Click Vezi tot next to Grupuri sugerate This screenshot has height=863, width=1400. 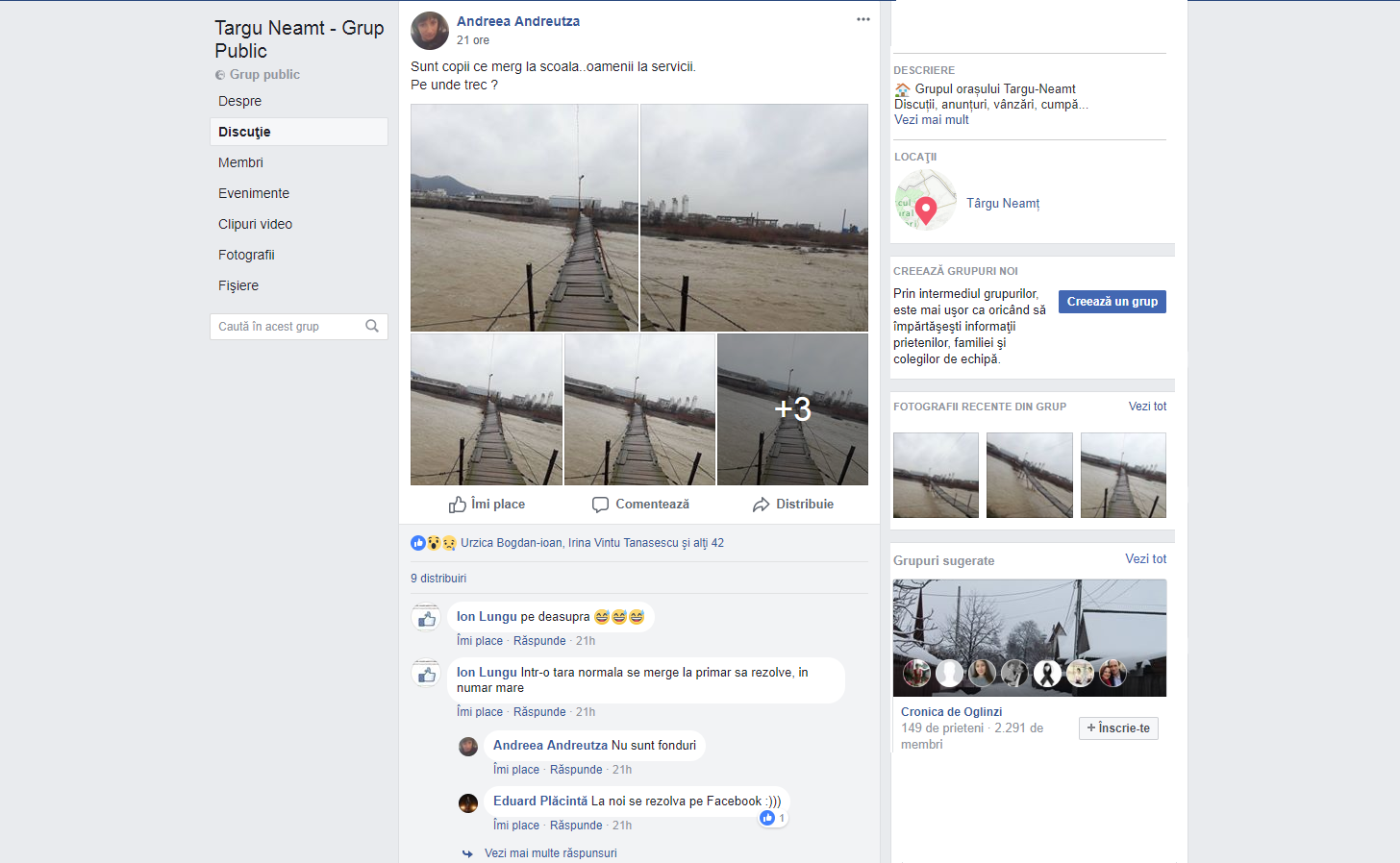tap(1145, 559)
